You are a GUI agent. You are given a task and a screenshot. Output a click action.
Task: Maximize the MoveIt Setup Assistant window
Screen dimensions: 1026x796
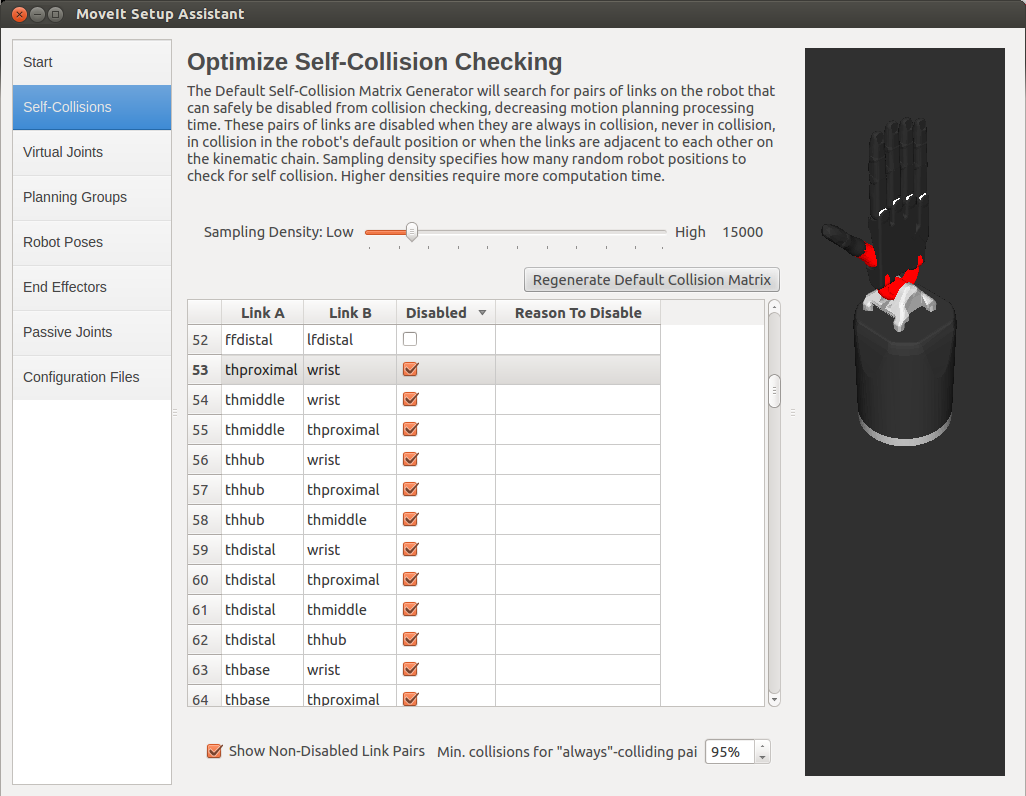pyautogui.click(x=56, y=14)
